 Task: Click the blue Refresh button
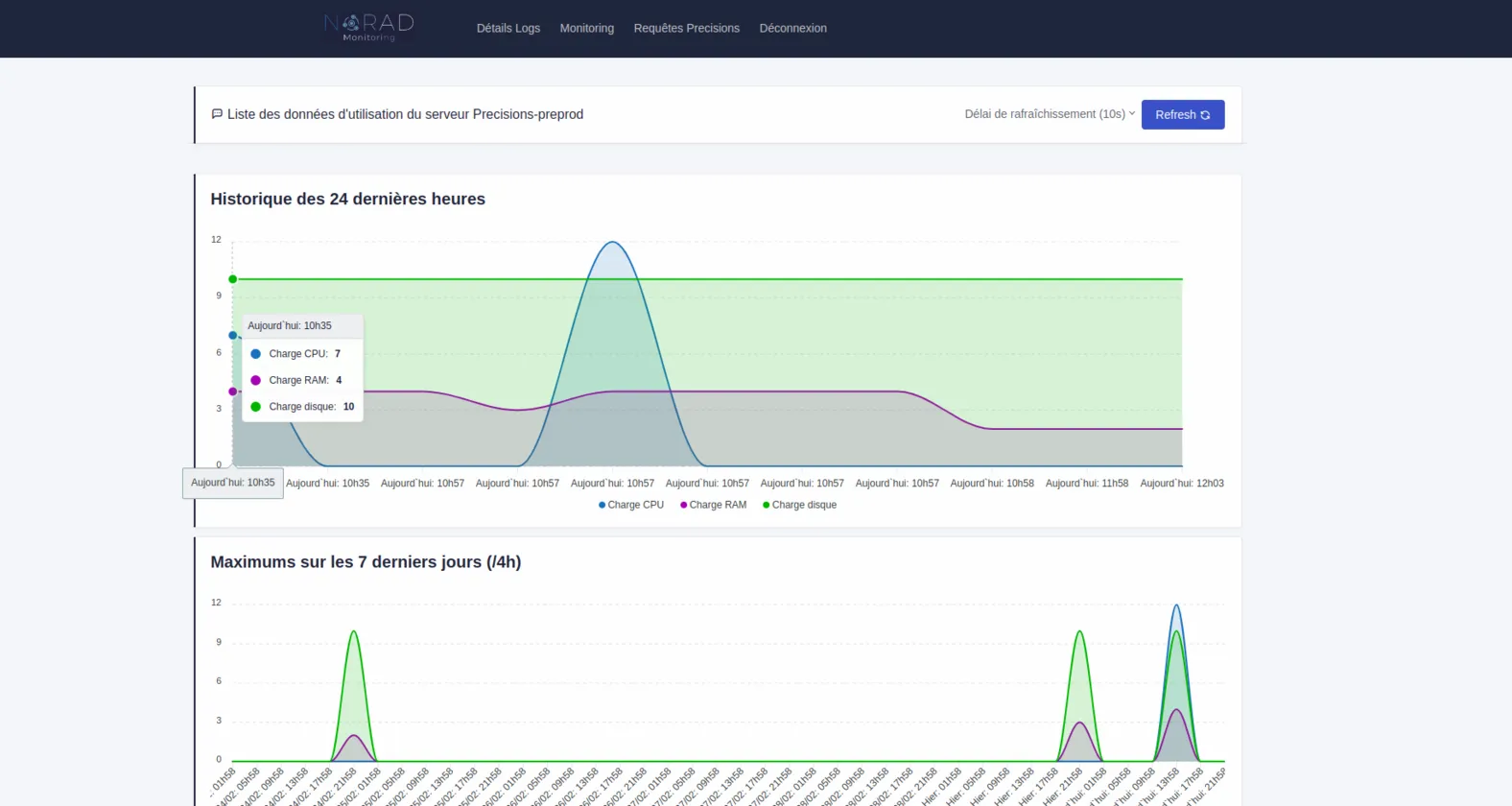pyautogui.click(x=1183, y=115)
